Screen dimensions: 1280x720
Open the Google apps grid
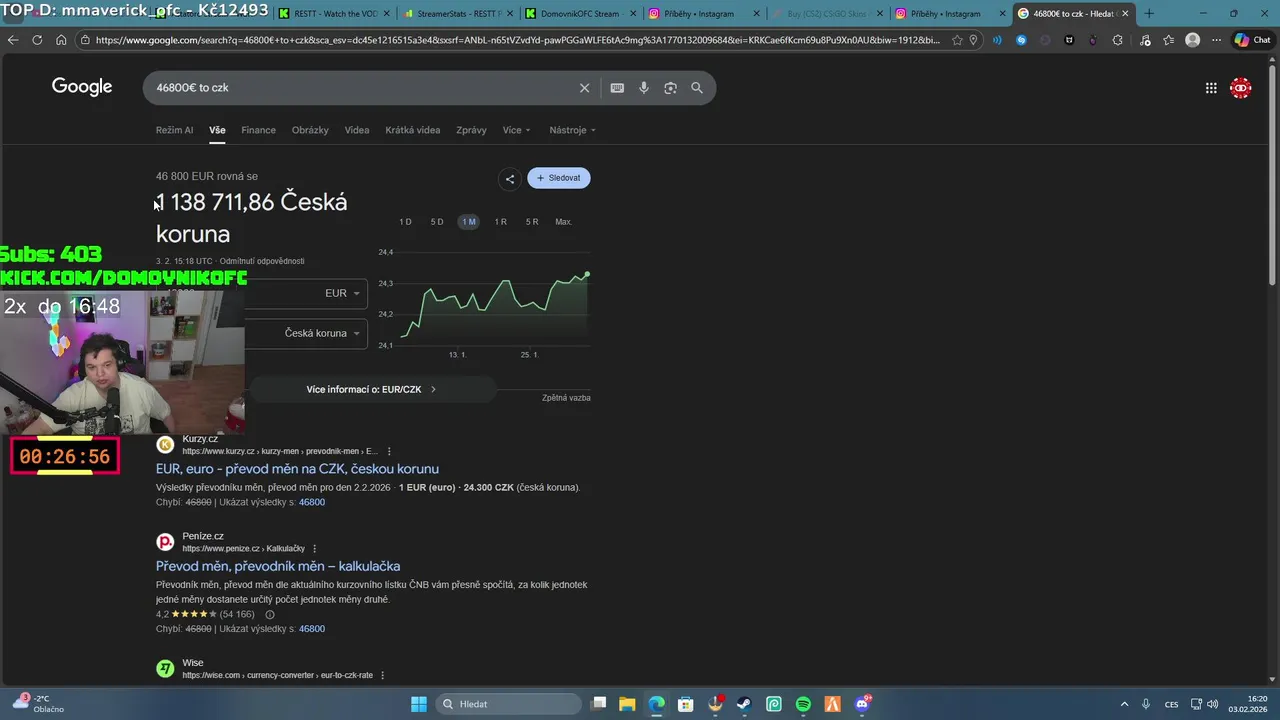(1211, 88)
